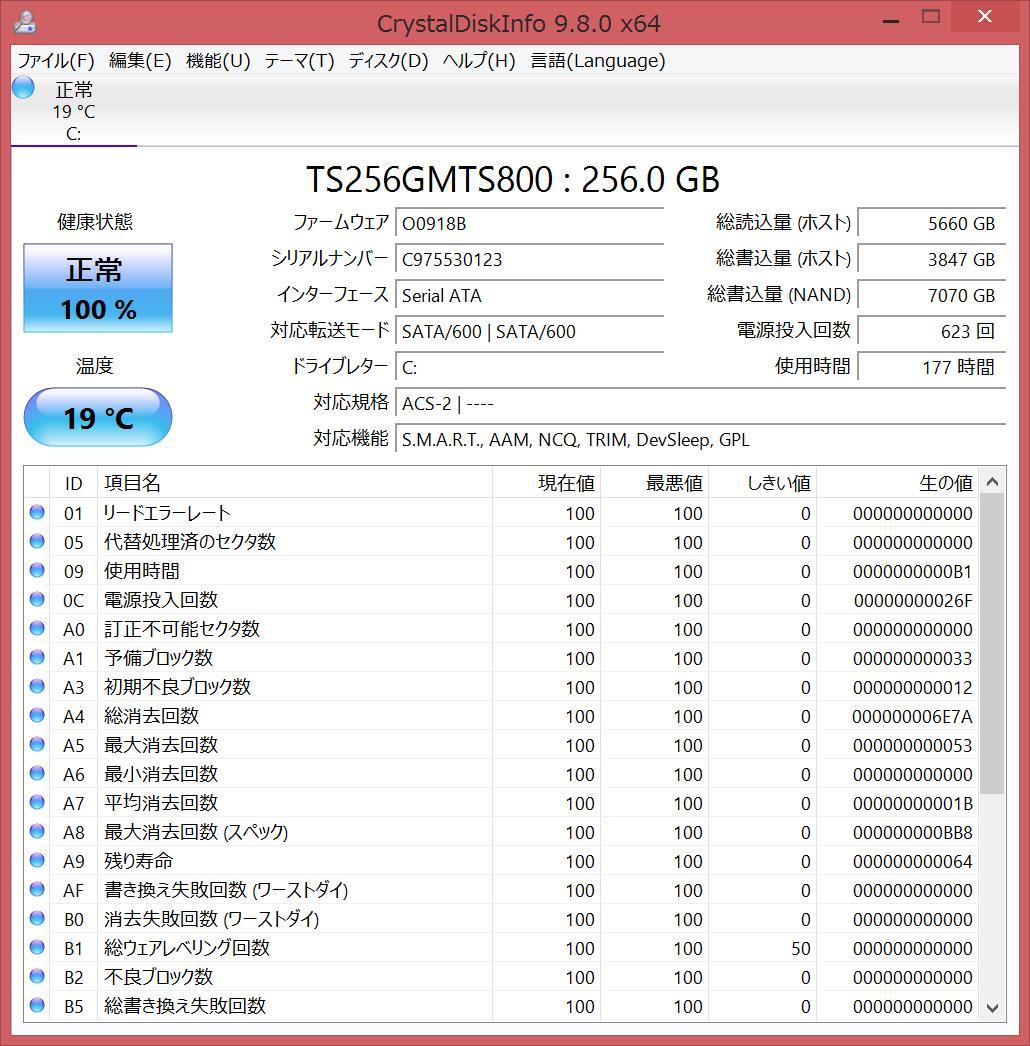Open the 編集(E) menu
Viewport: 1030px width, 1046px height.
coord(140,61)
